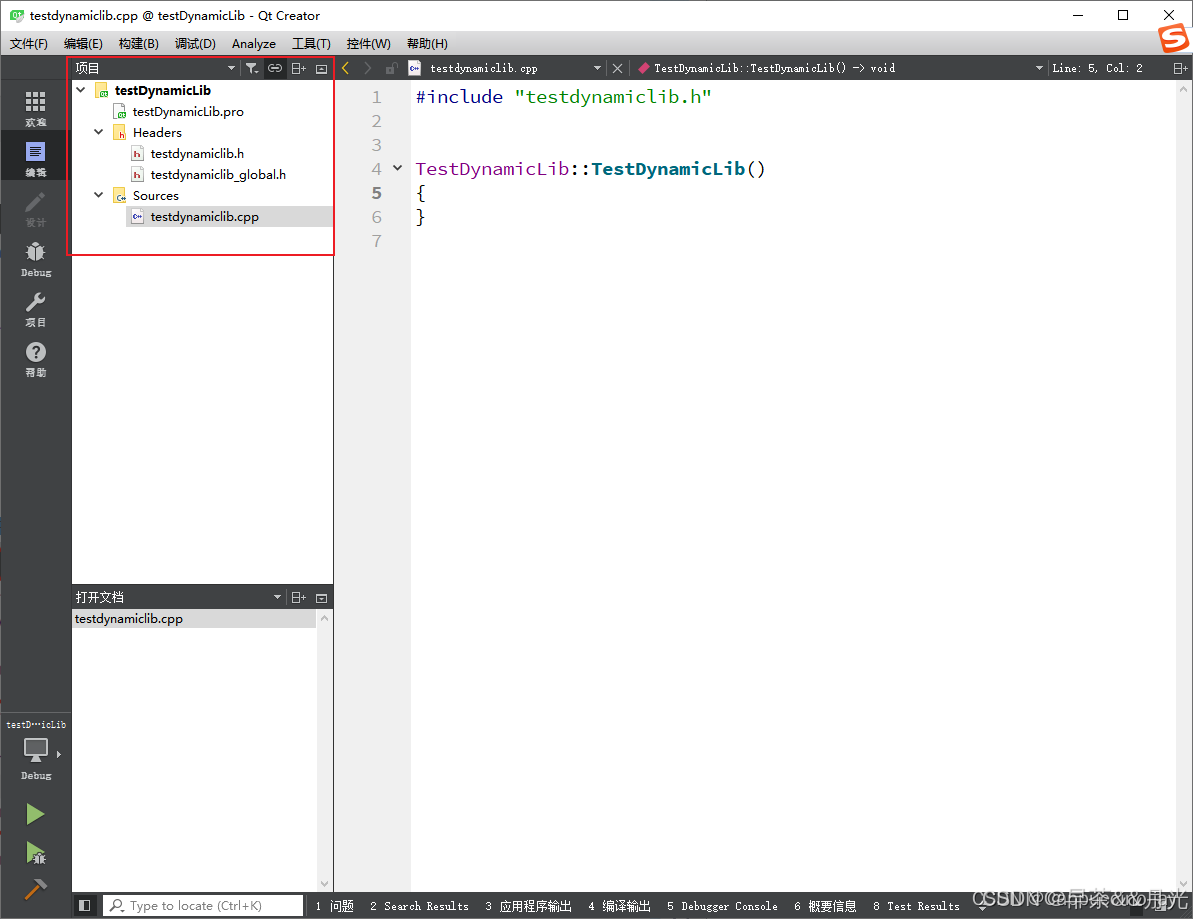
Task: Open the 编辑(E) menu
Action: [x=83, y=43]
